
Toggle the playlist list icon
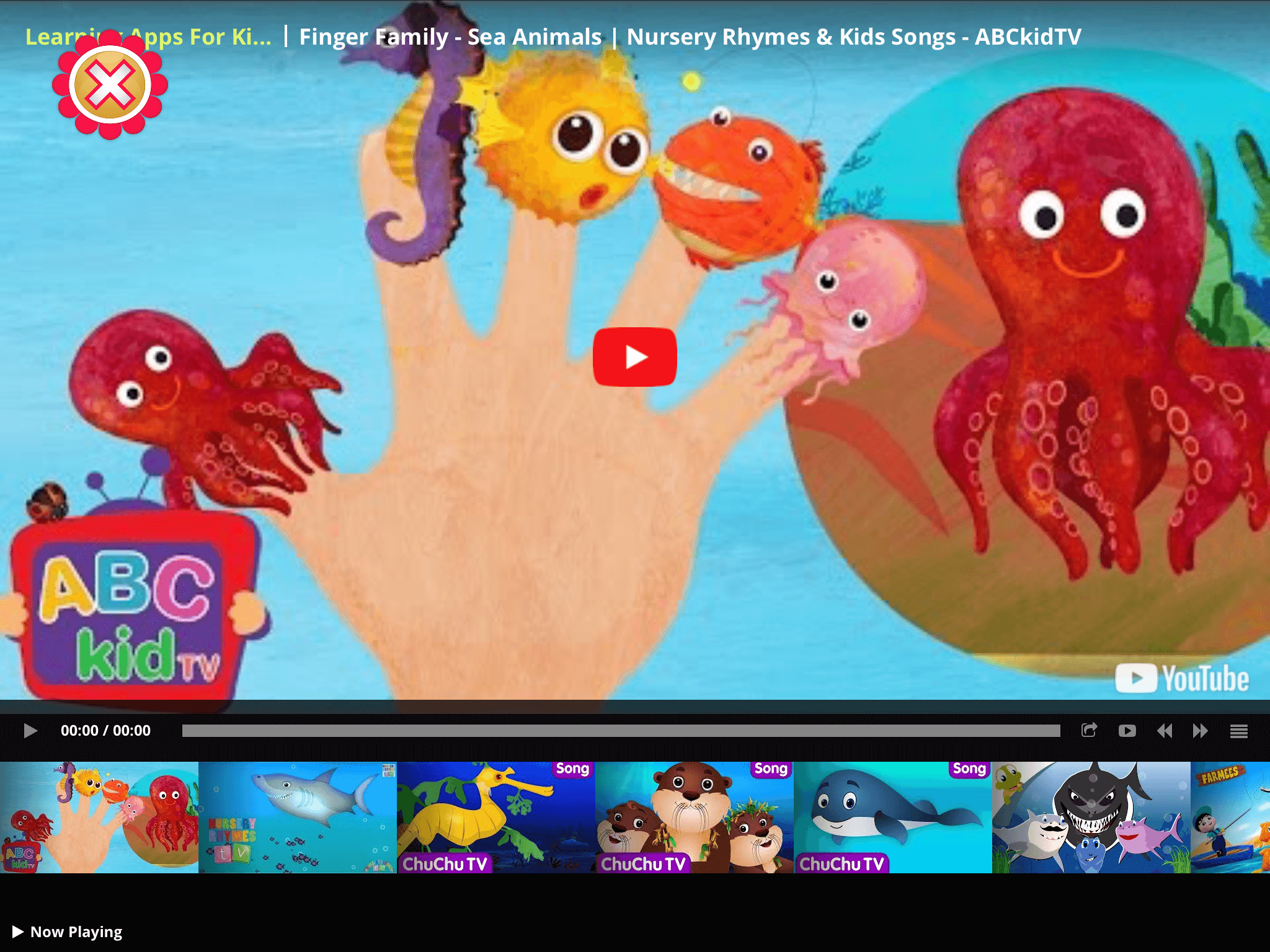click(x=1238, y=731)
